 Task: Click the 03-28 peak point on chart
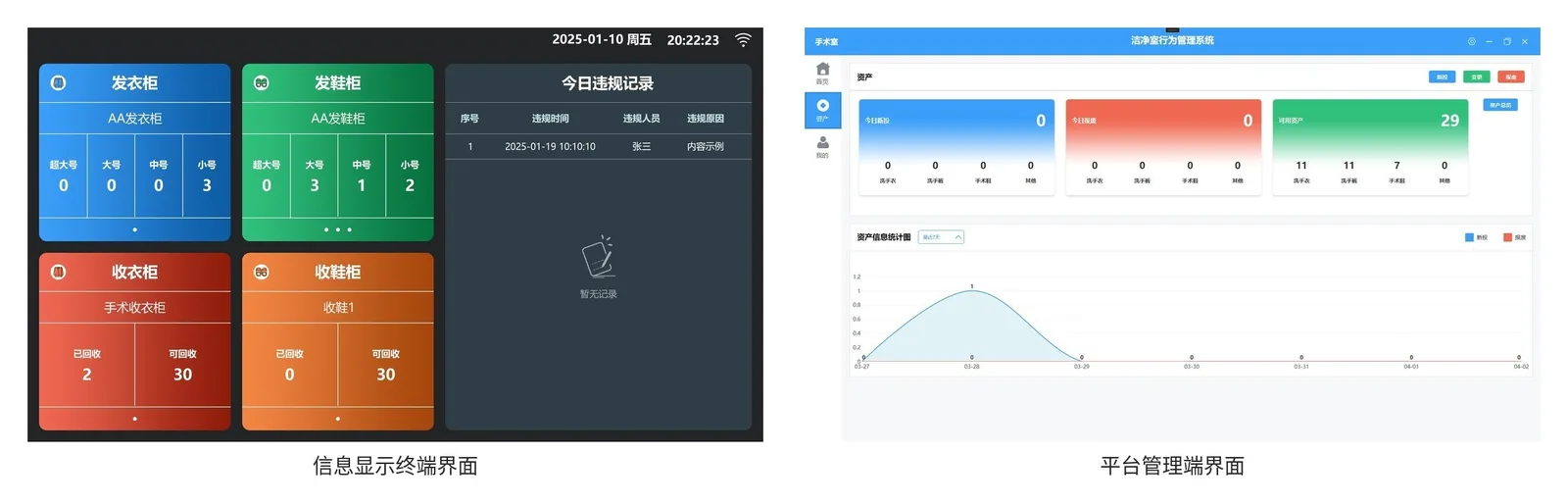tap(971, 290)
